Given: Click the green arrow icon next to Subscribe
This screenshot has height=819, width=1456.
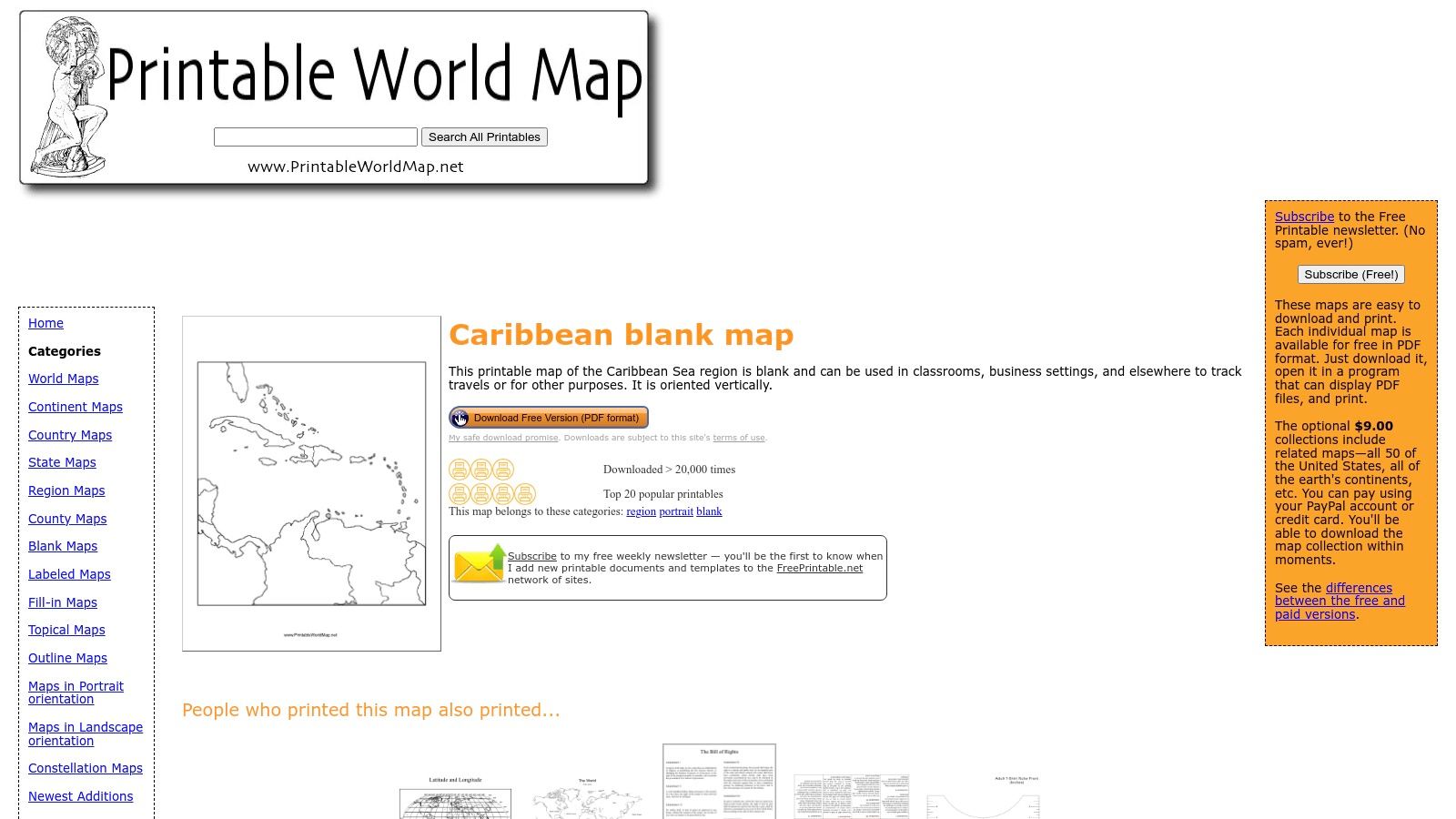Looking at the screenshot, I should [x=498, y=554].
